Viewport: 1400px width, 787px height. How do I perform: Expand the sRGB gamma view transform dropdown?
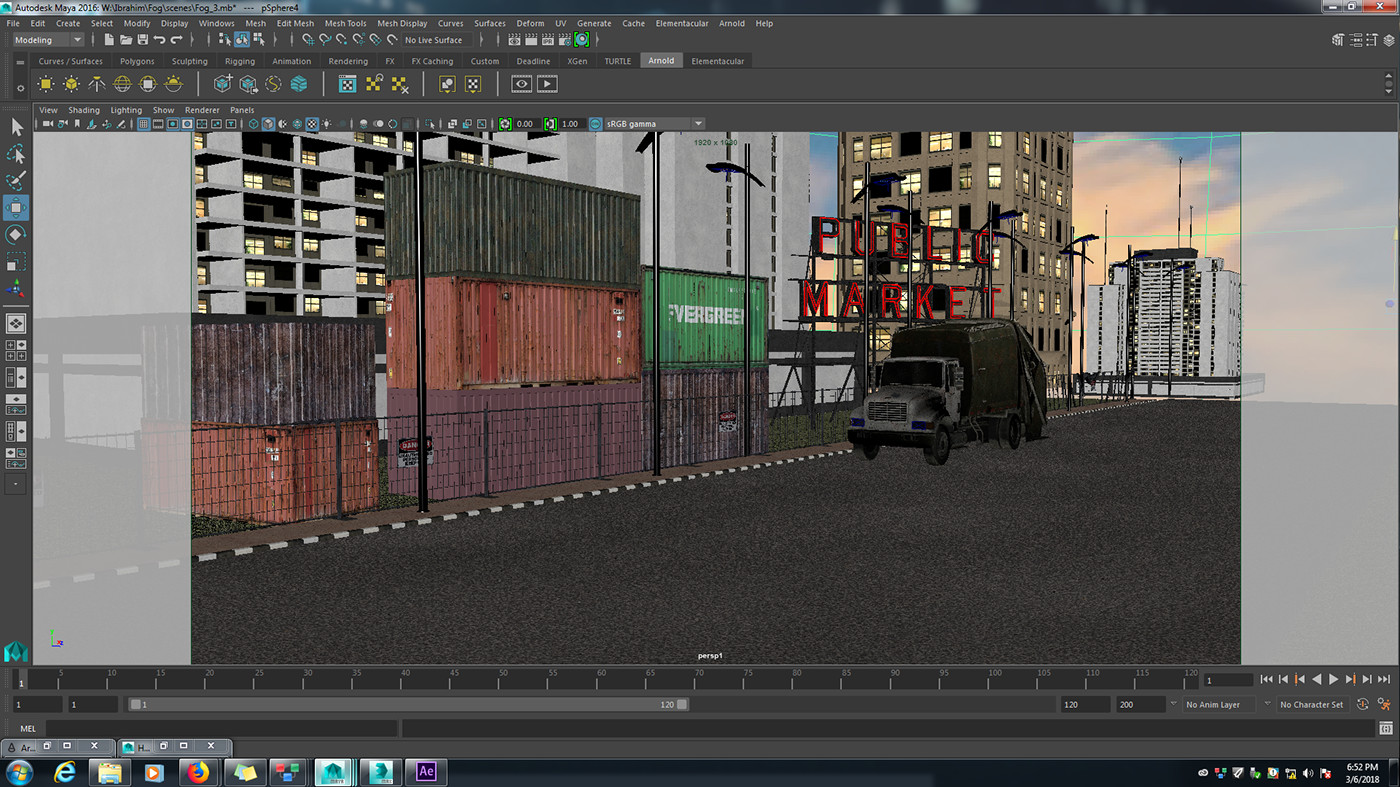click(698, 124)
